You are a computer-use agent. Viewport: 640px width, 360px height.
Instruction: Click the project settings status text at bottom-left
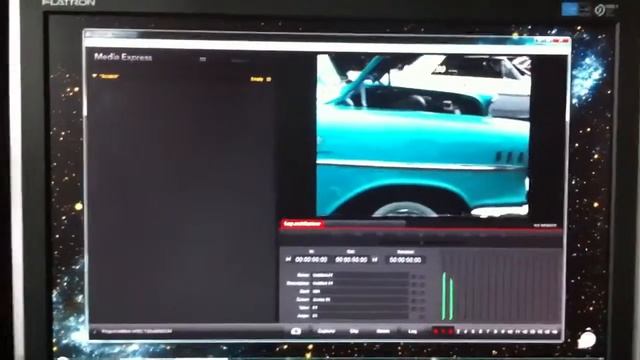pos(136,331)
